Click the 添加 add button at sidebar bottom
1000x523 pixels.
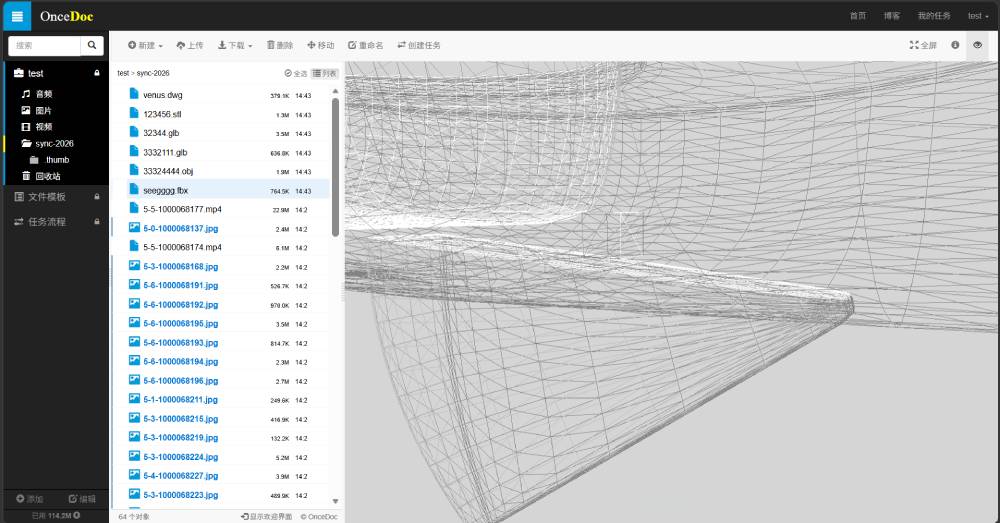coord(29,499)
